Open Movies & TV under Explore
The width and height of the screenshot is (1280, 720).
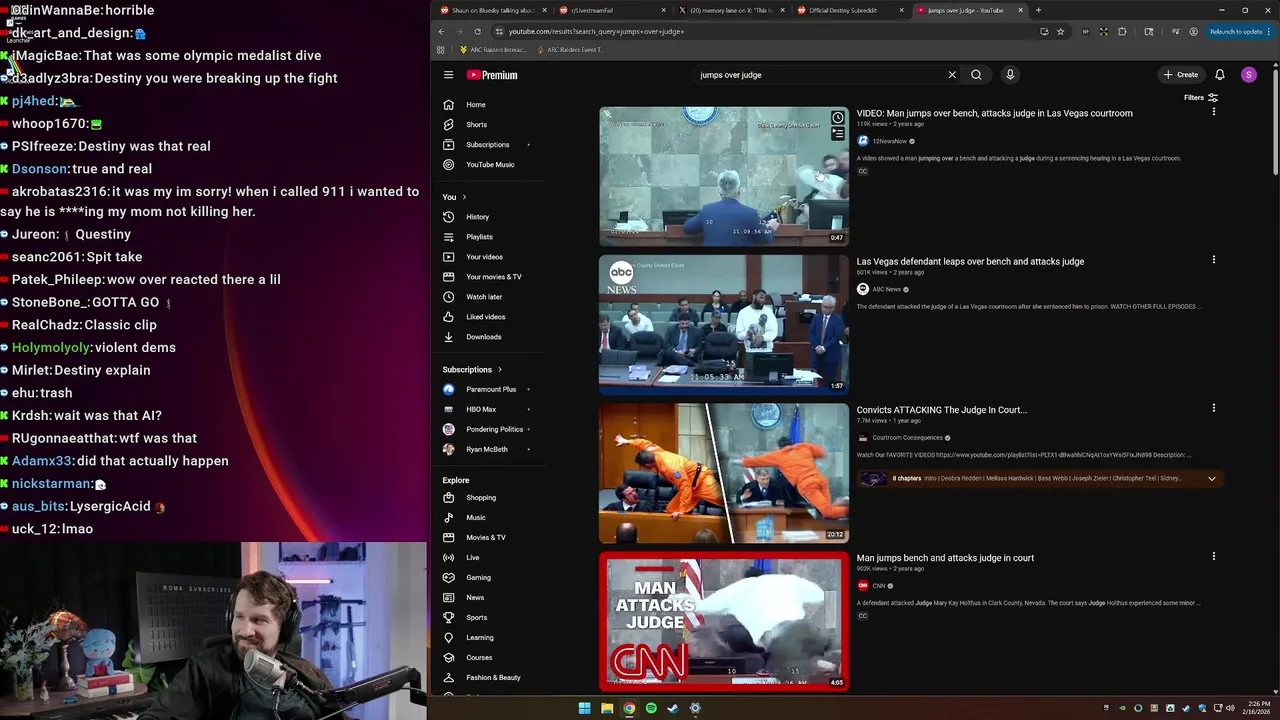point(486,537)
